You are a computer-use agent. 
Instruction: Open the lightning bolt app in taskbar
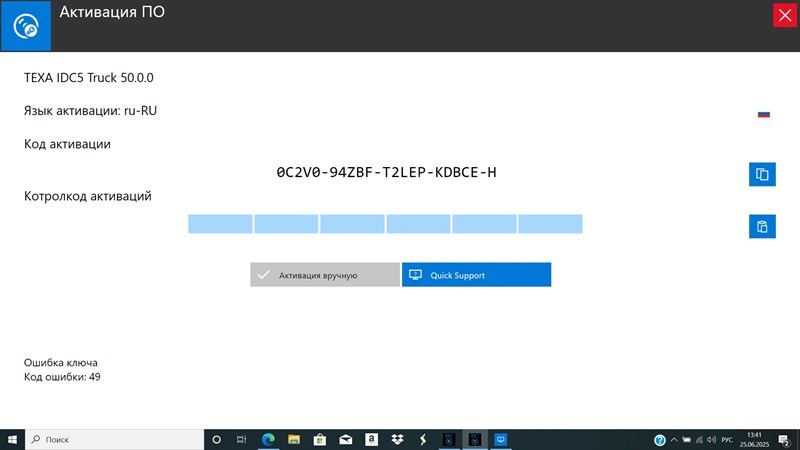[423, 439]
